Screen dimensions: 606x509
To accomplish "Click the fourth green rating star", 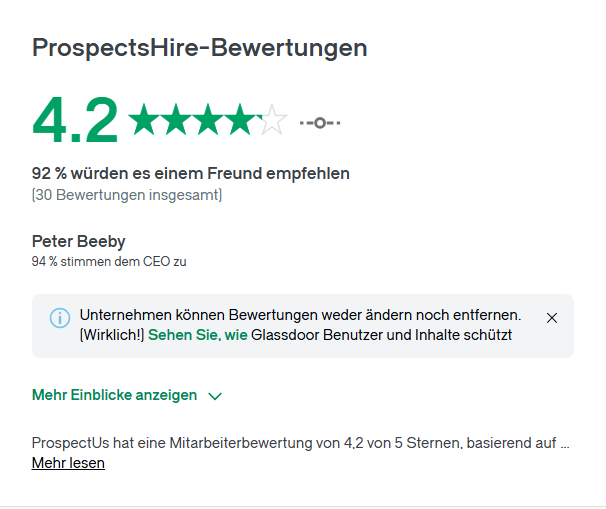I will click(x=240, y=119).
